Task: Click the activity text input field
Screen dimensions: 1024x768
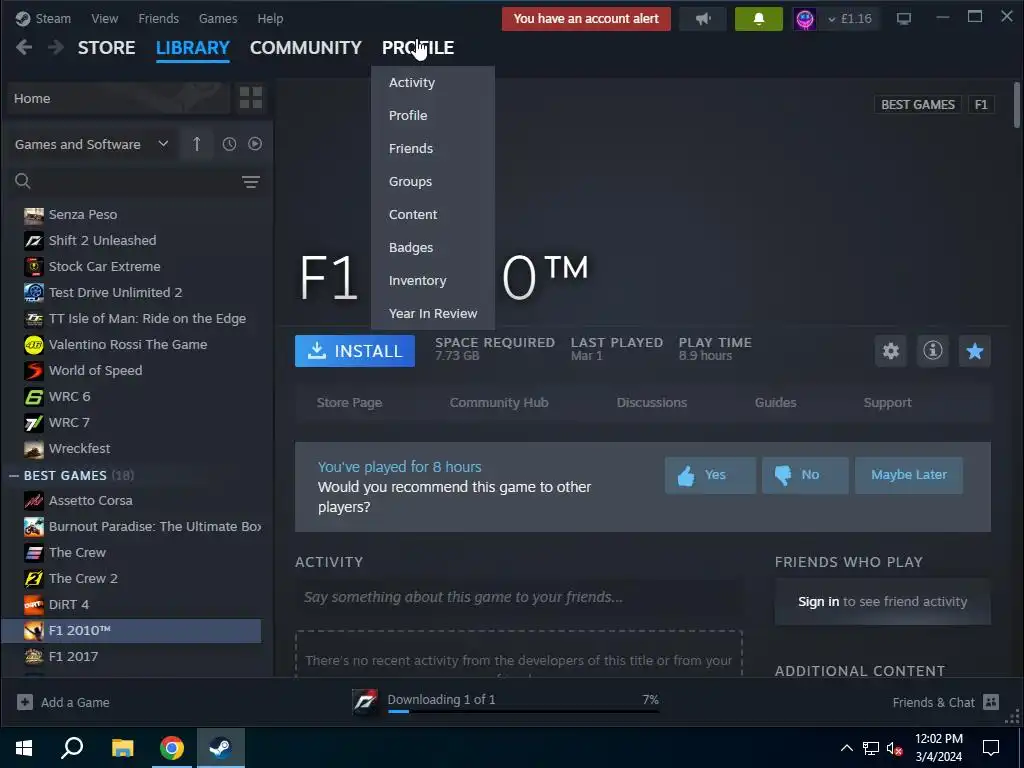Action: point(519,597)
